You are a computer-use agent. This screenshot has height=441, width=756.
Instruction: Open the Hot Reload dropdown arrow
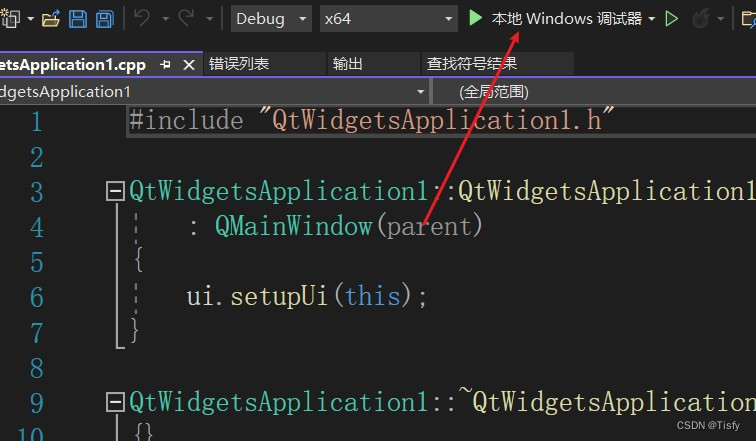[721, 19]
